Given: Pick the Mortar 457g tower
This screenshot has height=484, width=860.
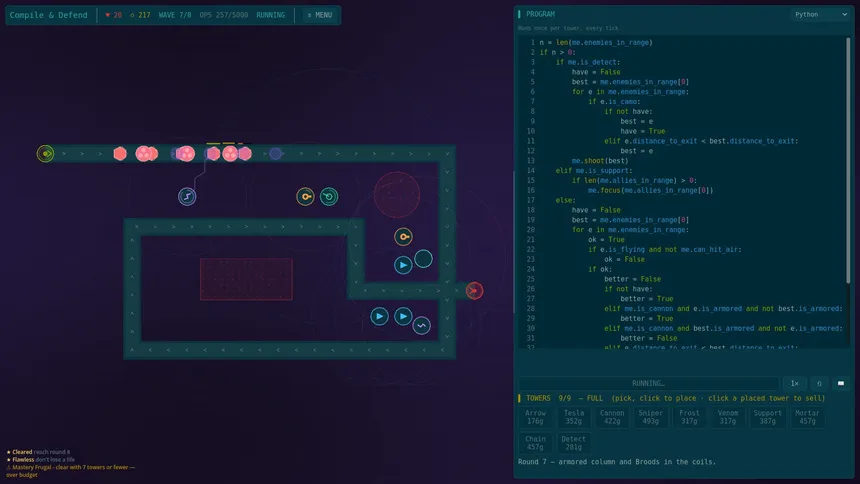Looking at the screenshot, I should pyautogui.click(x=807, y=417).
